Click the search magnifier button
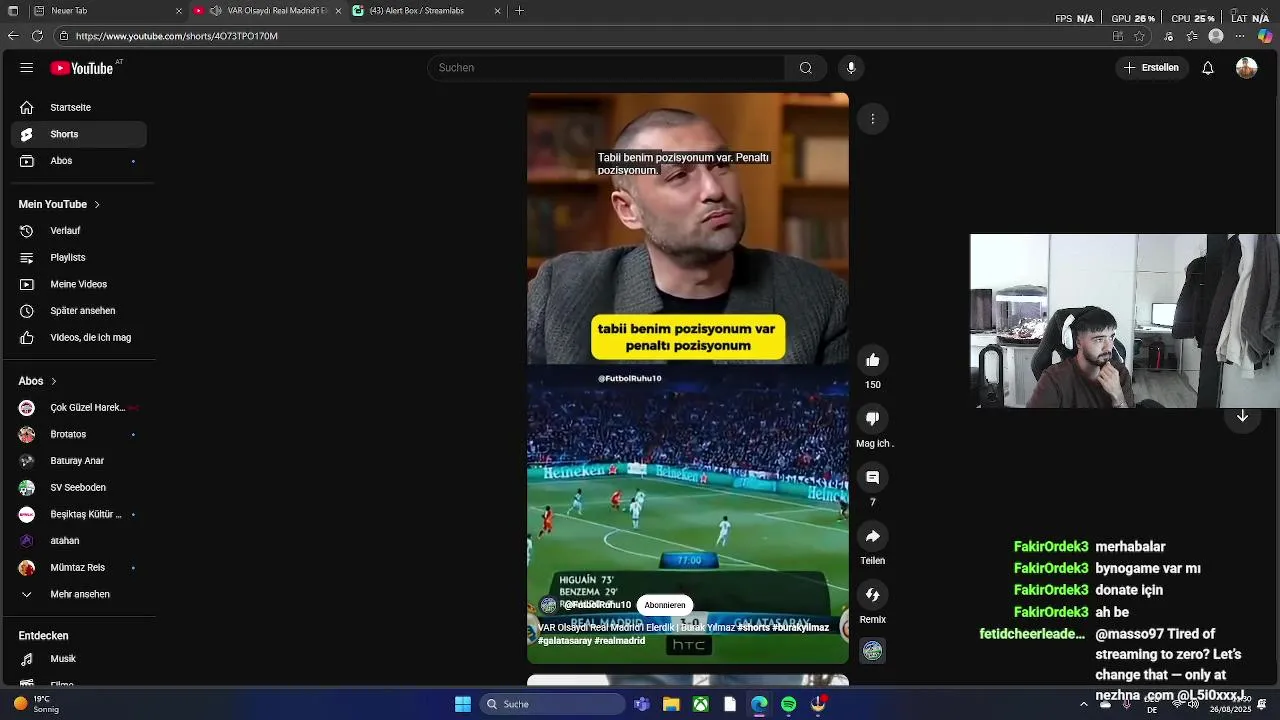 [806, 68]
